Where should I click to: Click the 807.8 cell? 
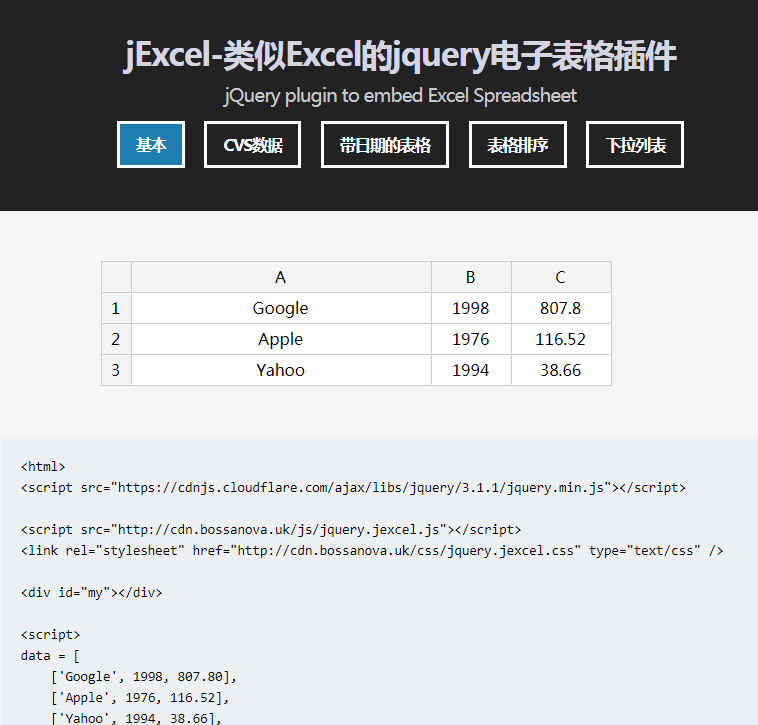(x=561, y=308)
